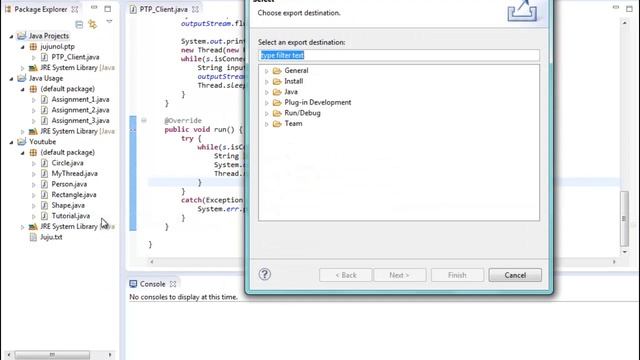The height and width of the screenshot is (360, 640).
Task: Click the Back button
Action: point(346,275)
